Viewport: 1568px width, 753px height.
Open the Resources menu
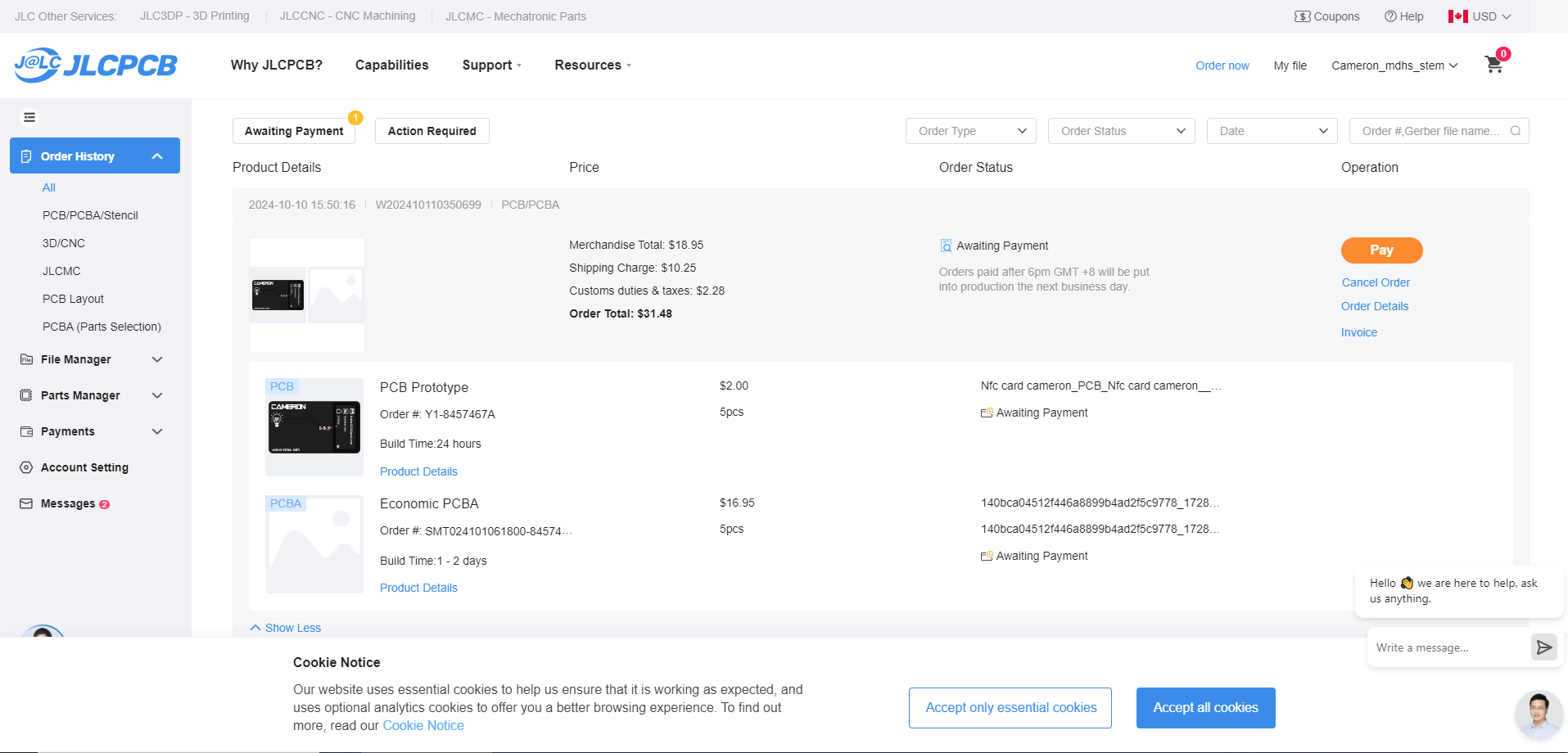pyautogui.click(x=593, y=65)
